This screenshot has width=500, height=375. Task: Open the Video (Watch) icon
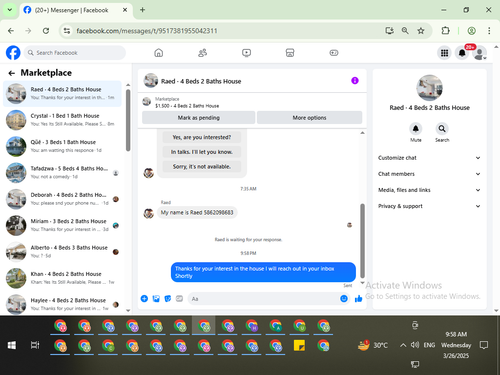[x=246, y=53]
